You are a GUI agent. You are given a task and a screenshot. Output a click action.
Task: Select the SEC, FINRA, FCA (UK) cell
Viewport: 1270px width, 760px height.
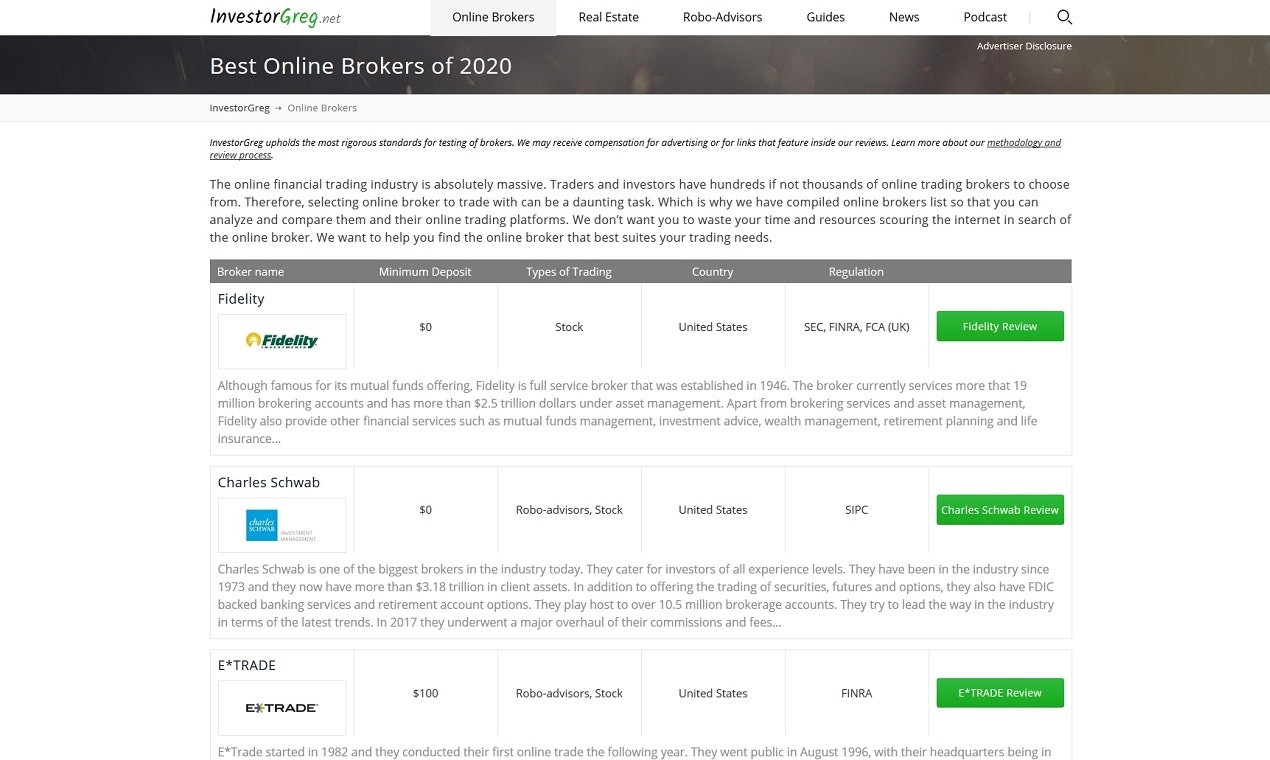coord(857,327)
